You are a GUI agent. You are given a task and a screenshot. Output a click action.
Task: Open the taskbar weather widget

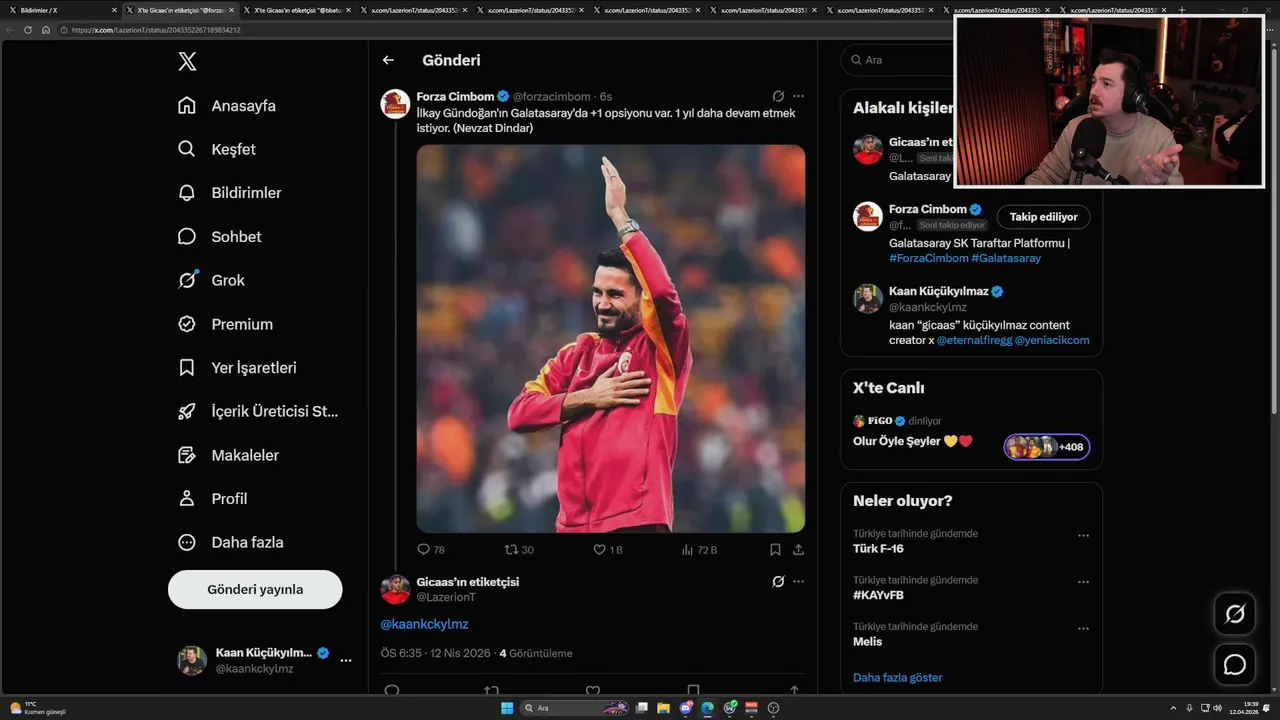tap(38, 708)
